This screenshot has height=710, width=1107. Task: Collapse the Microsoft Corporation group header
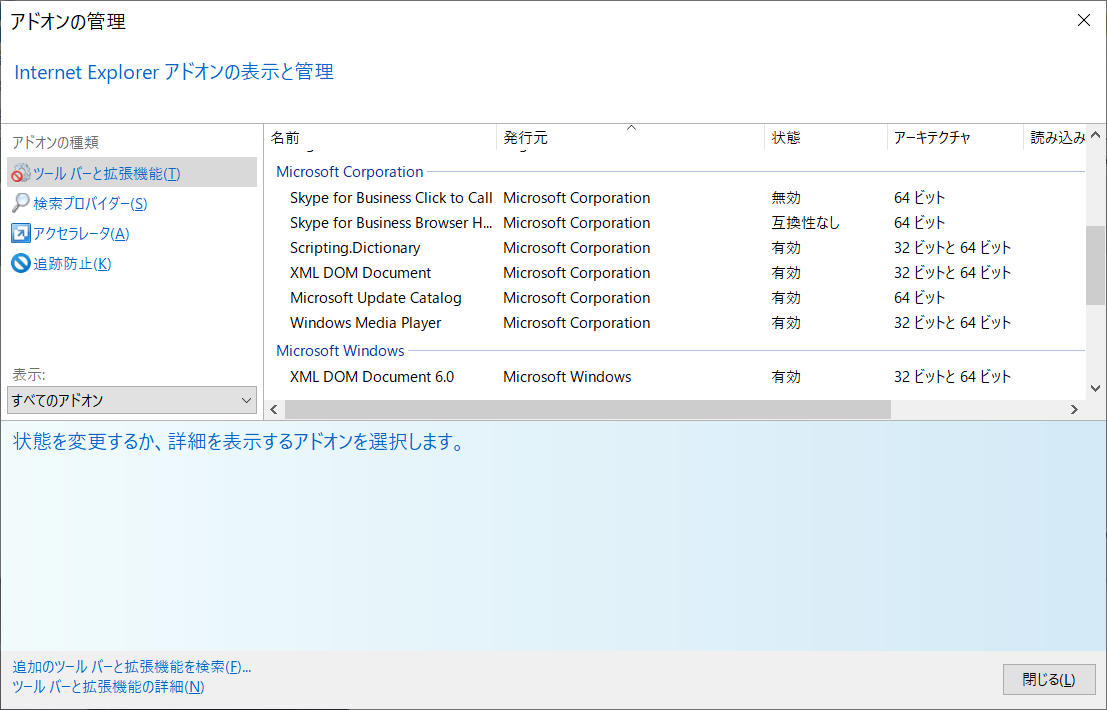point(349,172)
